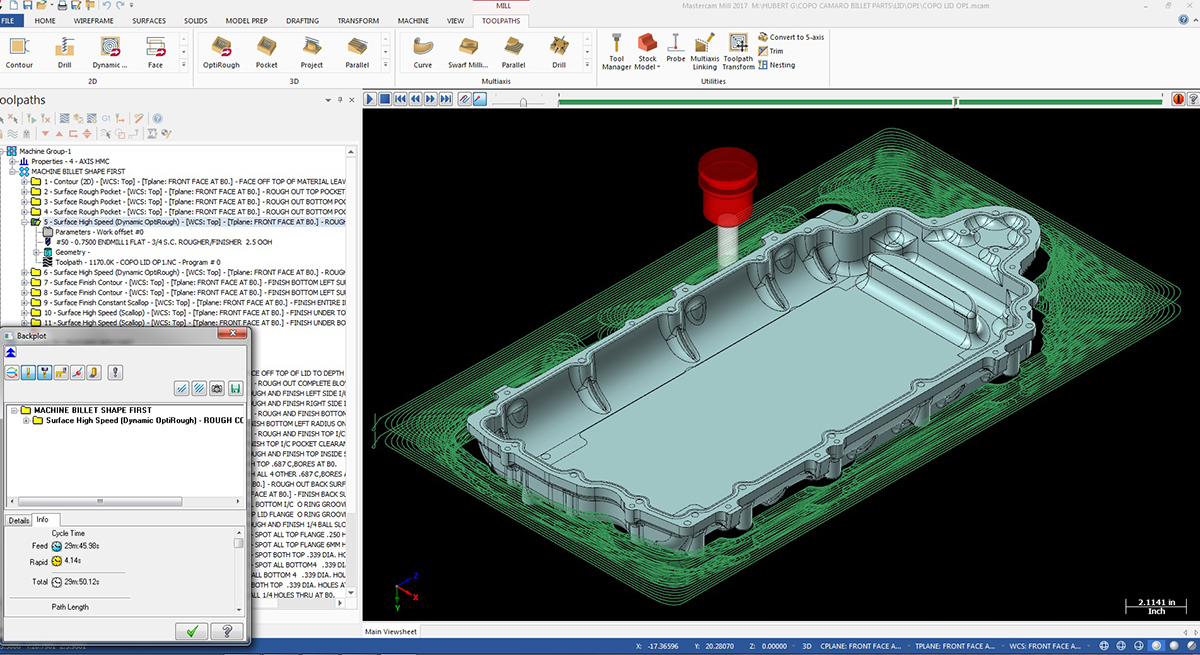Select the multiaxis Curve toolpath
The height and width of the screenshot is (655, 1200).
tap(423, 52)
